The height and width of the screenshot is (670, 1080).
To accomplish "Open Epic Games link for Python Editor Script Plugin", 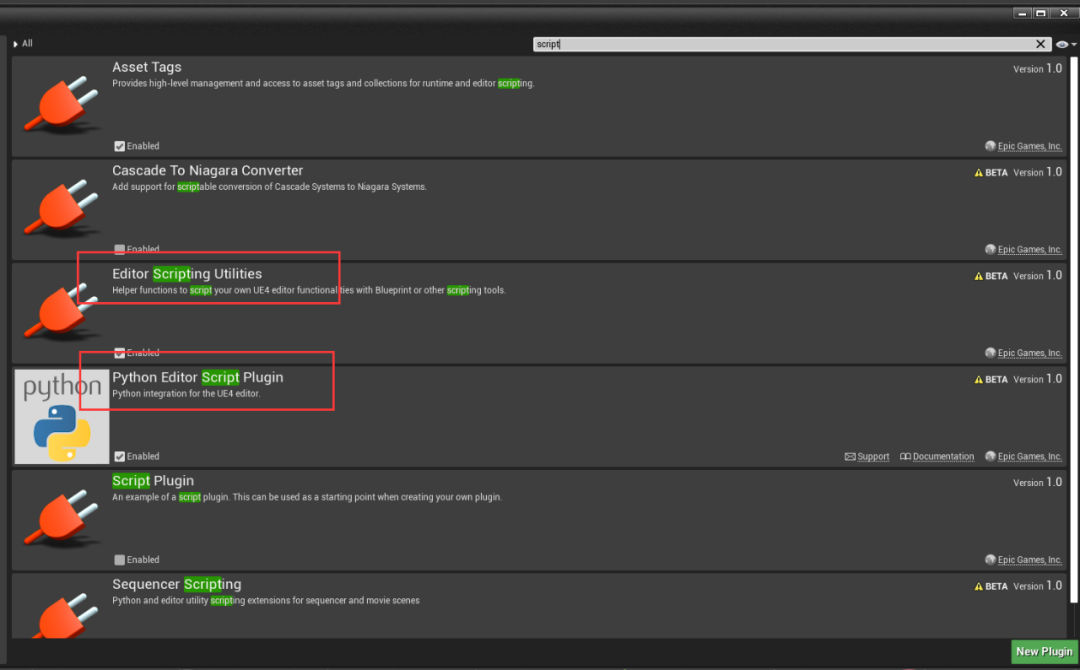I will (1030, 457).
